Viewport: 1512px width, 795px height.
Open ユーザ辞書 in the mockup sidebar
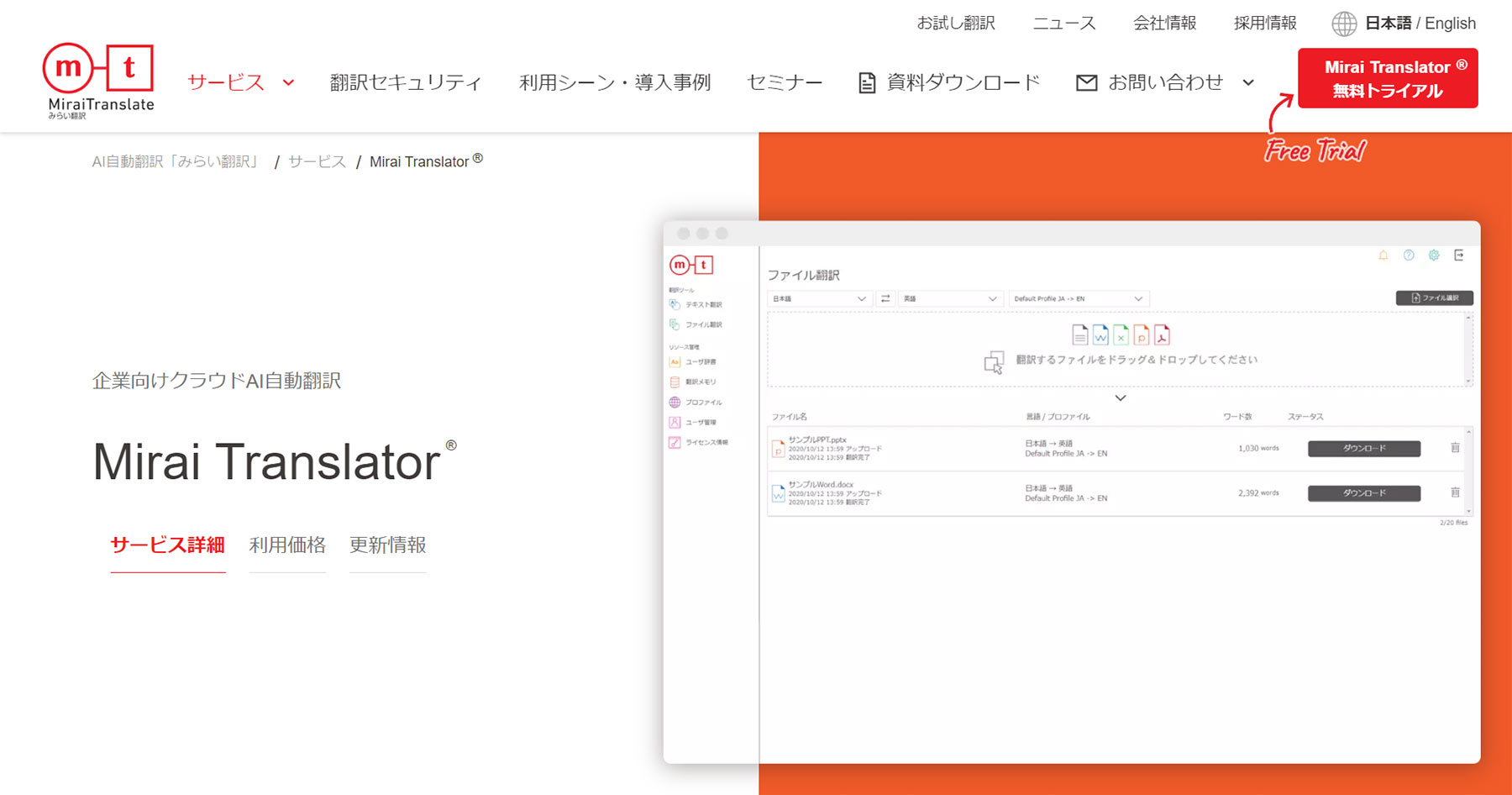(x=693, y=362)
